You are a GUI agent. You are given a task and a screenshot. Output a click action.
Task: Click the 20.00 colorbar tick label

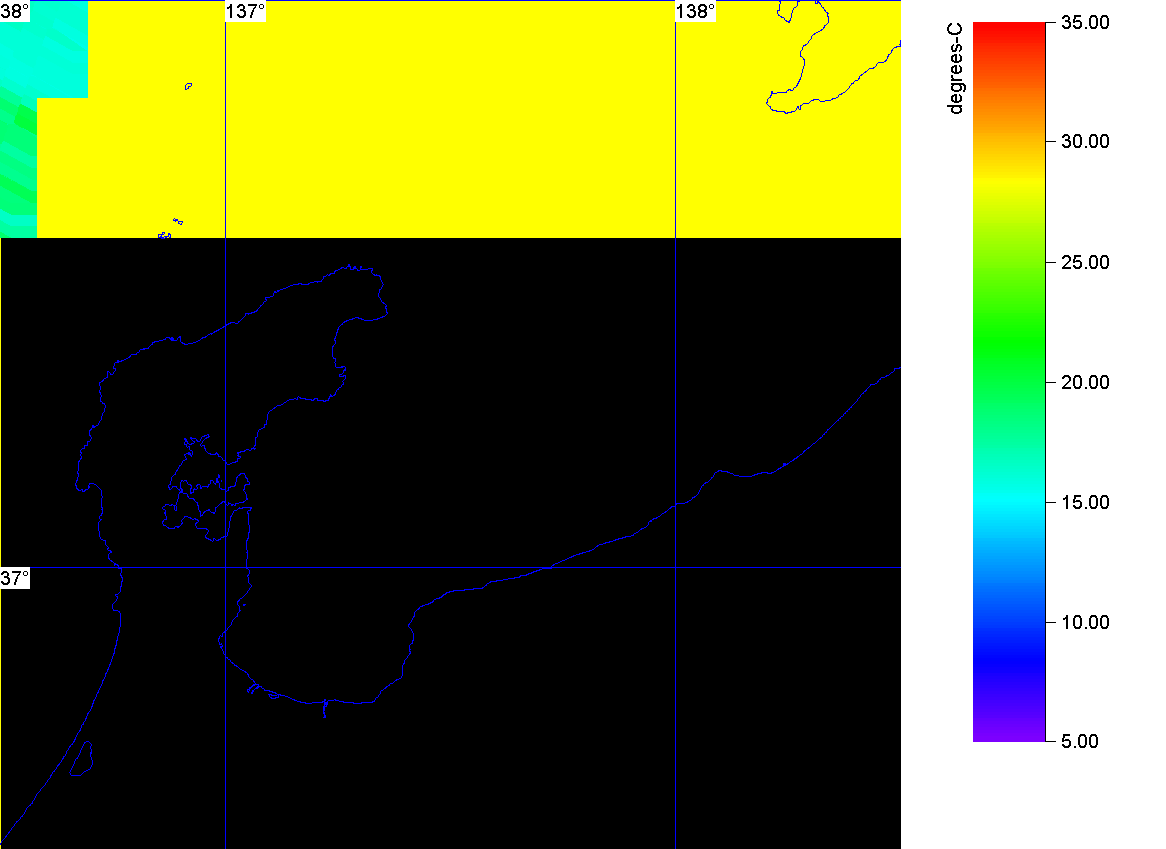1085,382
